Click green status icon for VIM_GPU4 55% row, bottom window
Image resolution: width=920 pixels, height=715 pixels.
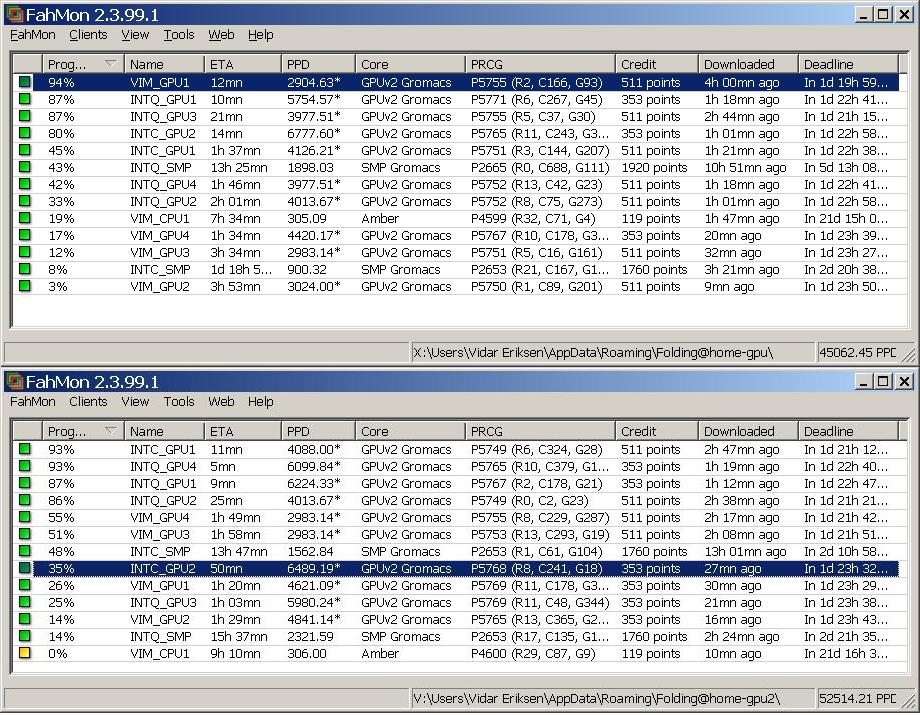[25, 517]
